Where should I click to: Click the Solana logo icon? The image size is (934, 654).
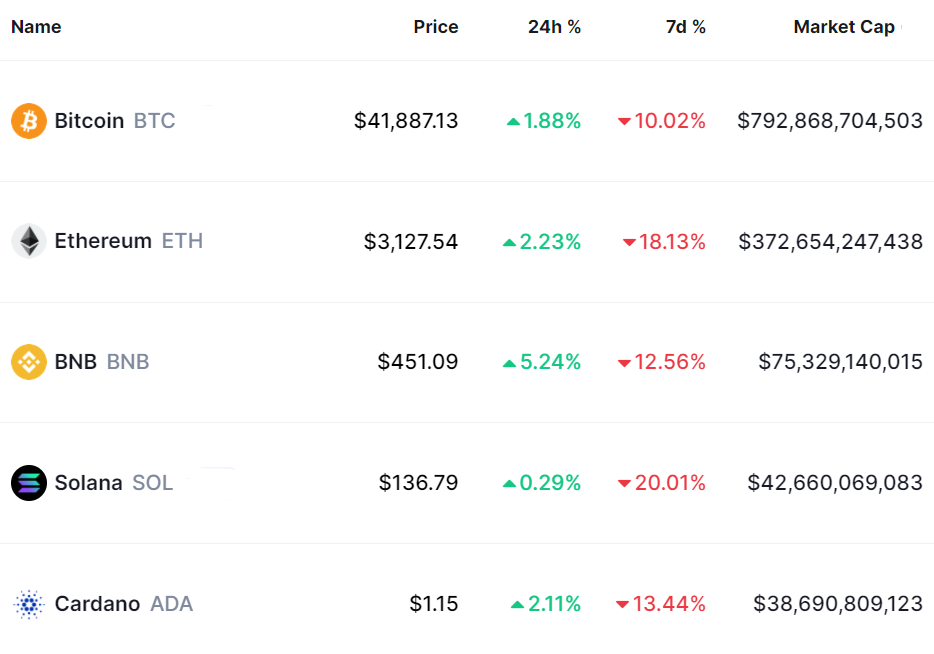pos(29,483)
